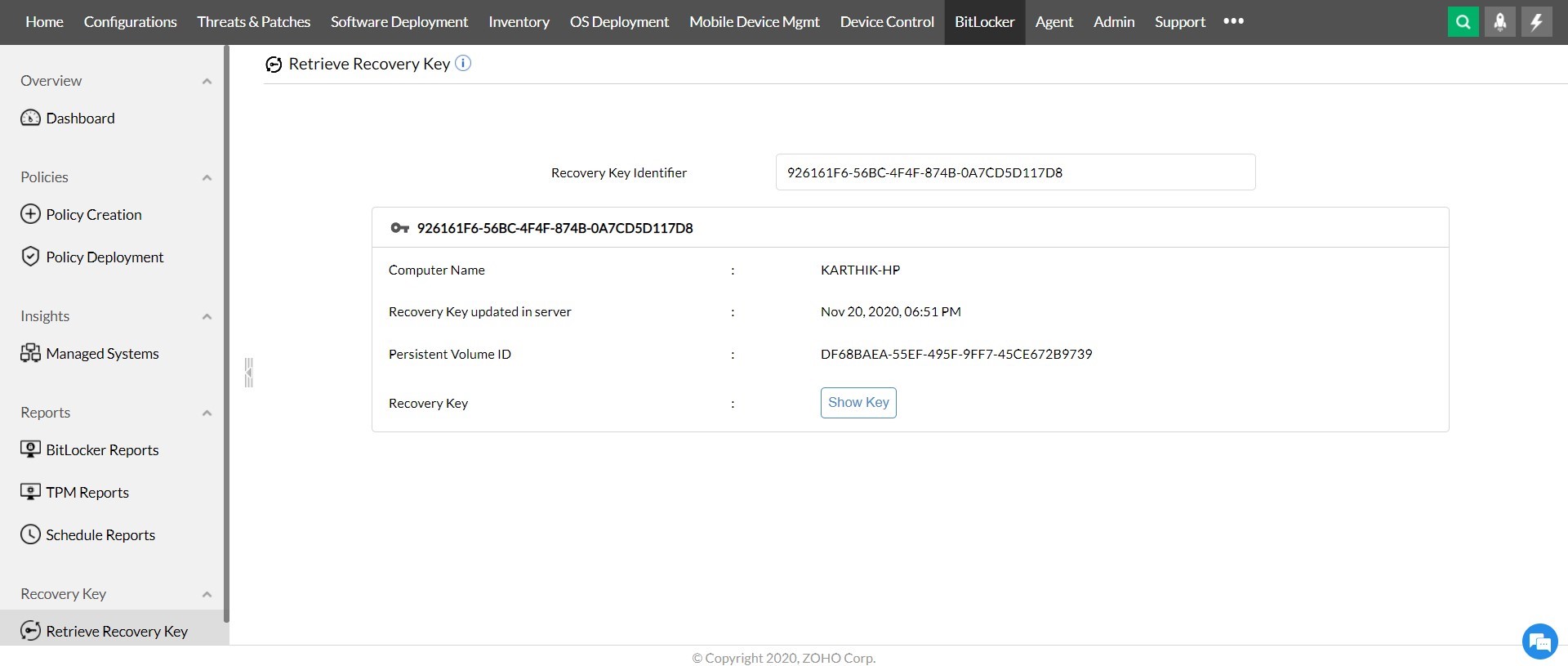1568x666 pixels.
Task: Open the Configurations tab
Action: click(x=131, y=22)
